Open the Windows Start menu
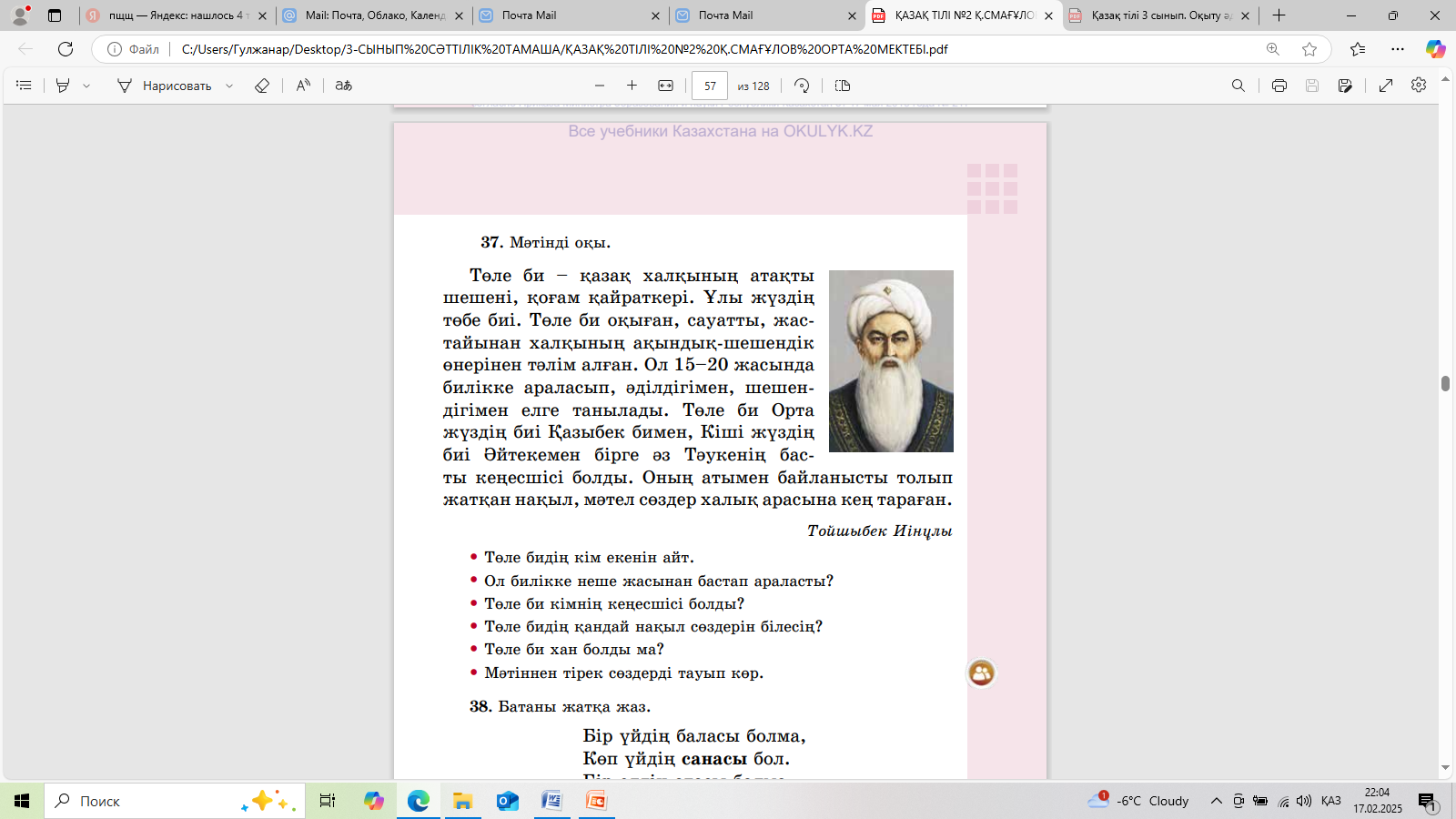This screenshot has height=819, width=1456. pos(22,801)
